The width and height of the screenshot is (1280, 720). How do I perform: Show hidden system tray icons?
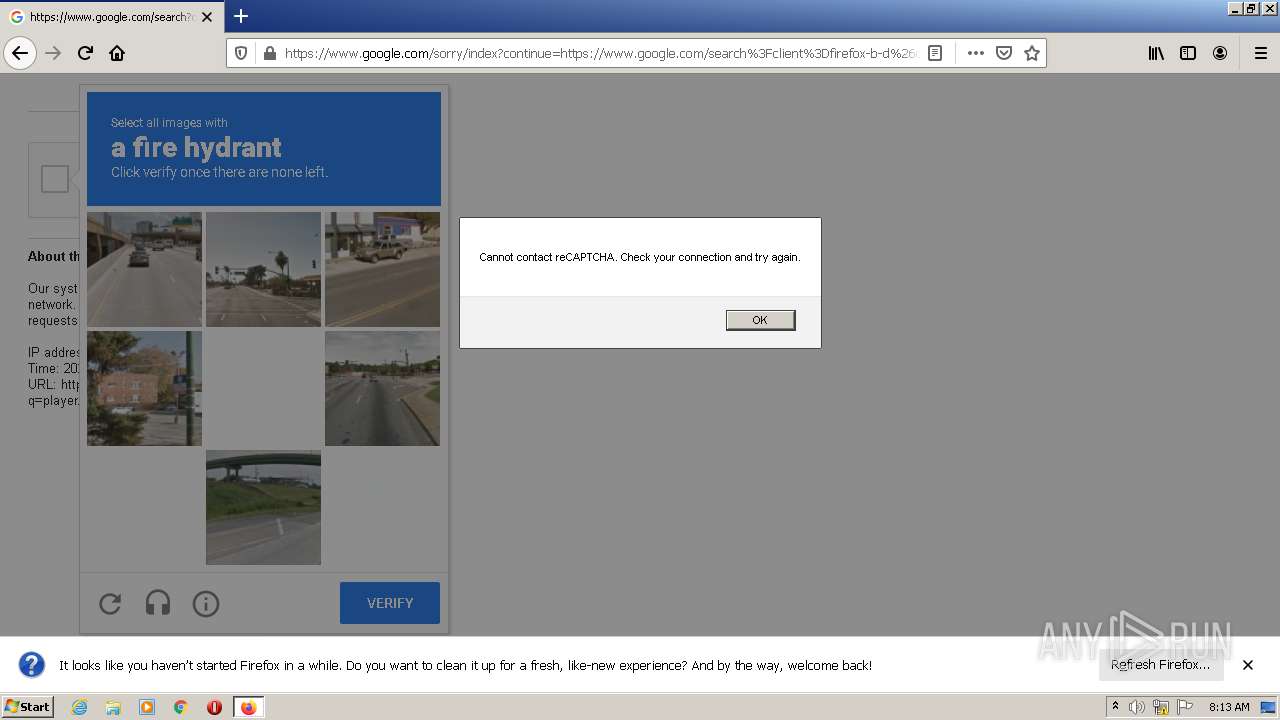(1116, 707)
